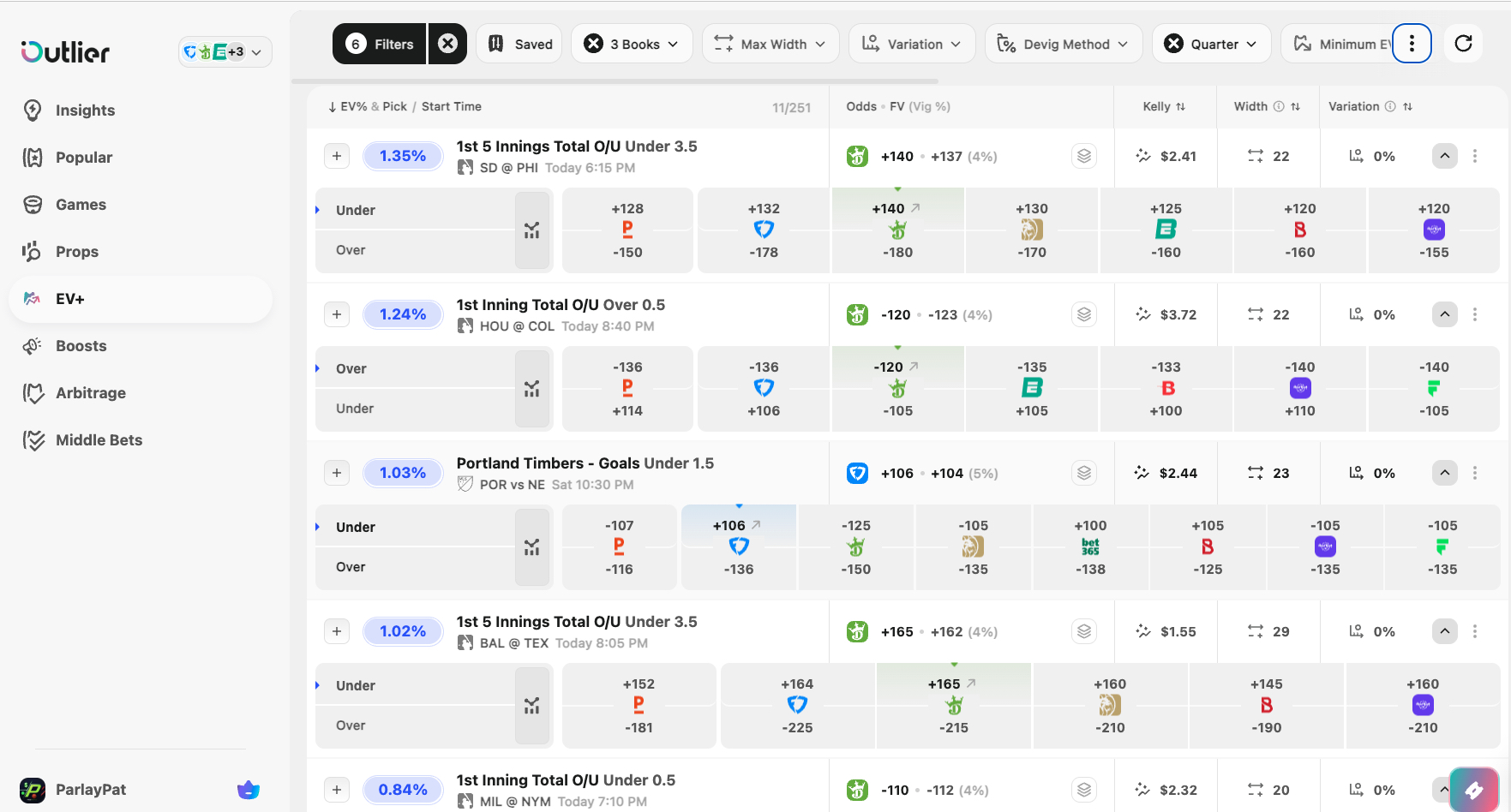Viewport: 1511px width, 812px height.
Task: Click the layers icon in SD @ PHI row
Action: pos(1084,156)
